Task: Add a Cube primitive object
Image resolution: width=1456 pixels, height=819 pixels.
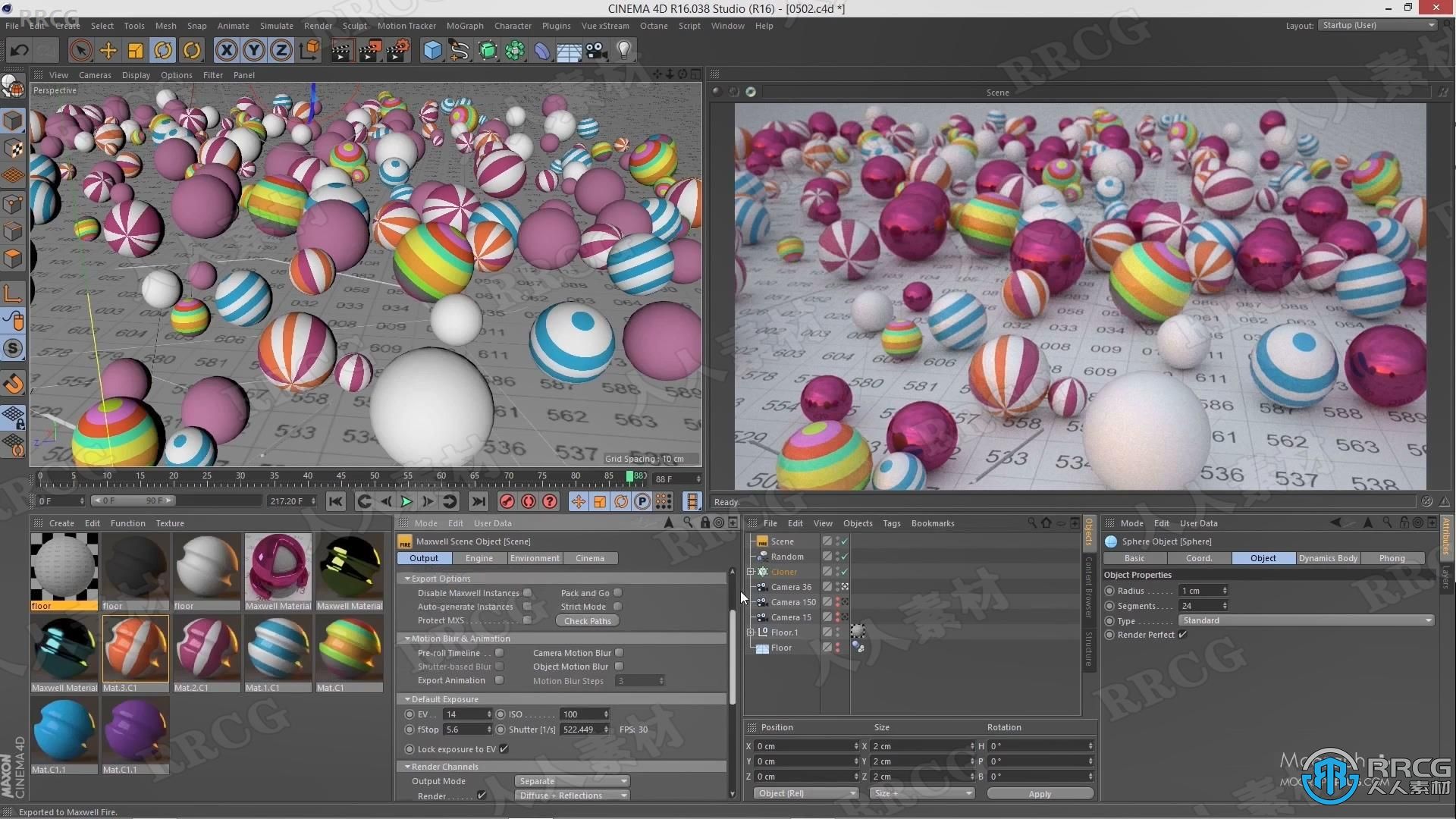Action: tap(432, 51)
